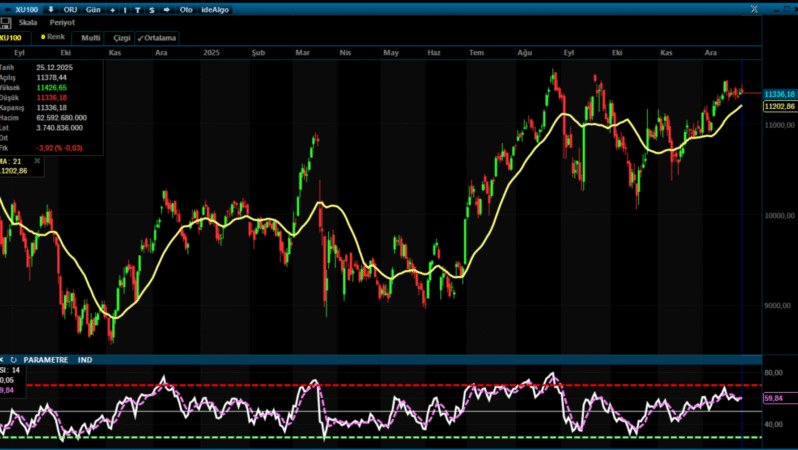Open PARAMETRE for the indicator panel
The image size is (798, 450).
coord(46,359)
